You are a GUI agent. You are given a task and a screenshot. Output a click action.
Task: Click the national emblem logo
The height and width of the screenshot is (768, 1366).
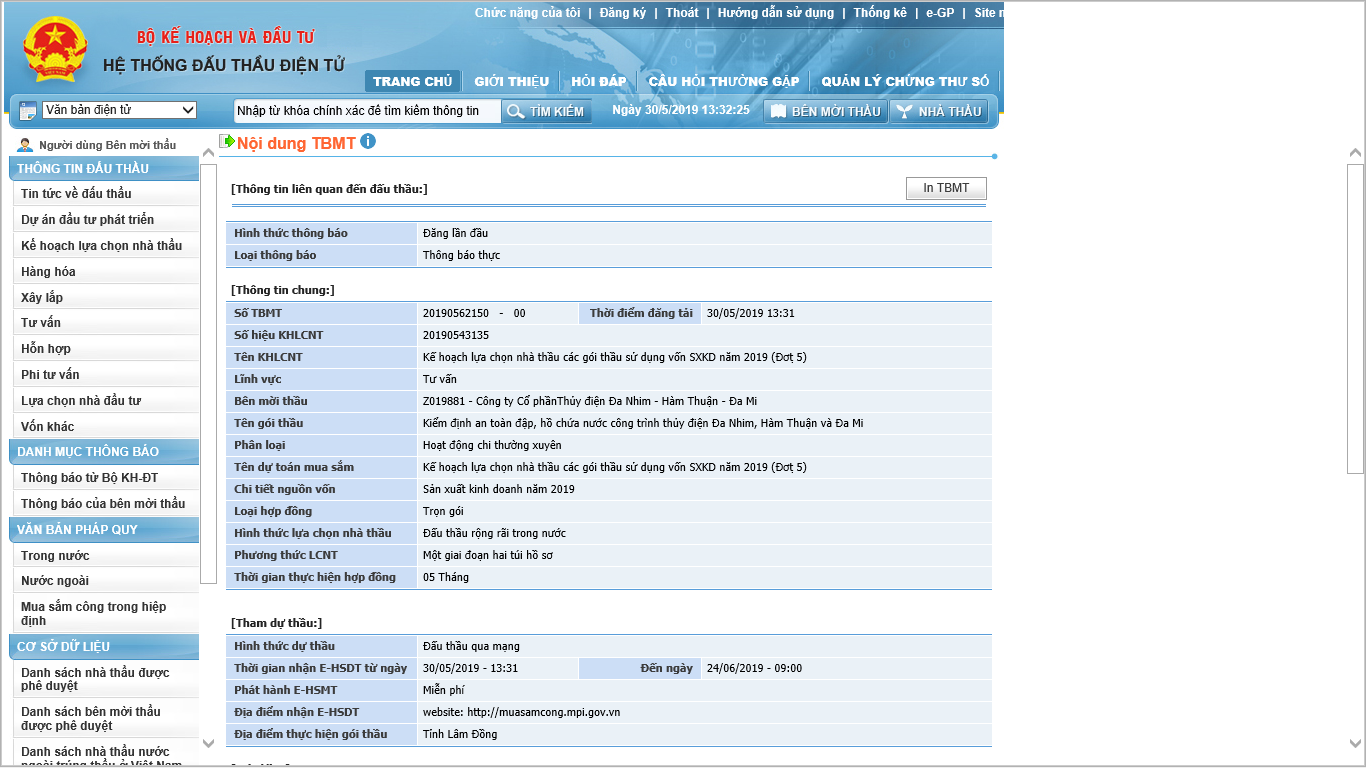[x=56, y=49]
